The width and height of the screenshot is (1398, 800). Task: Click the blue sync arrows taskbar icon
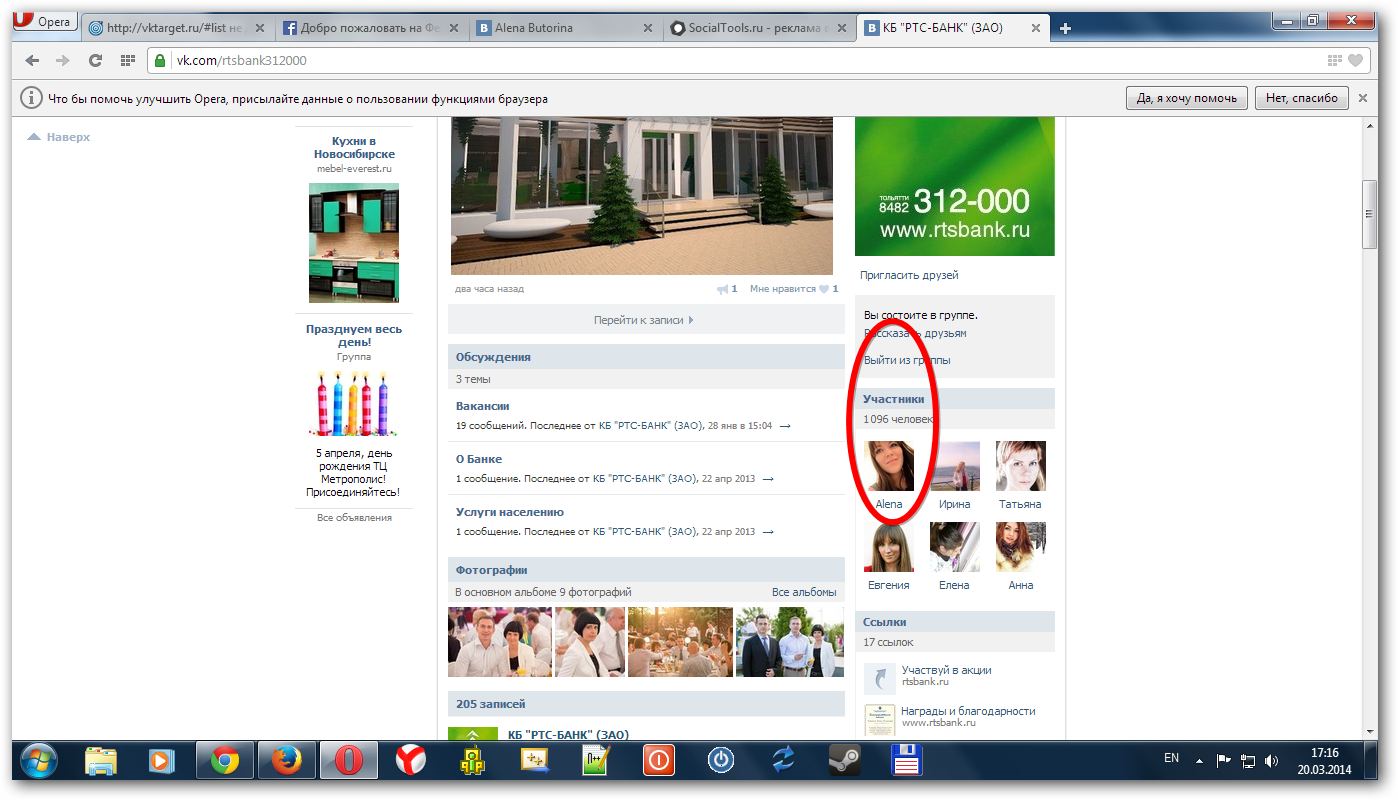tap(783, 761)
